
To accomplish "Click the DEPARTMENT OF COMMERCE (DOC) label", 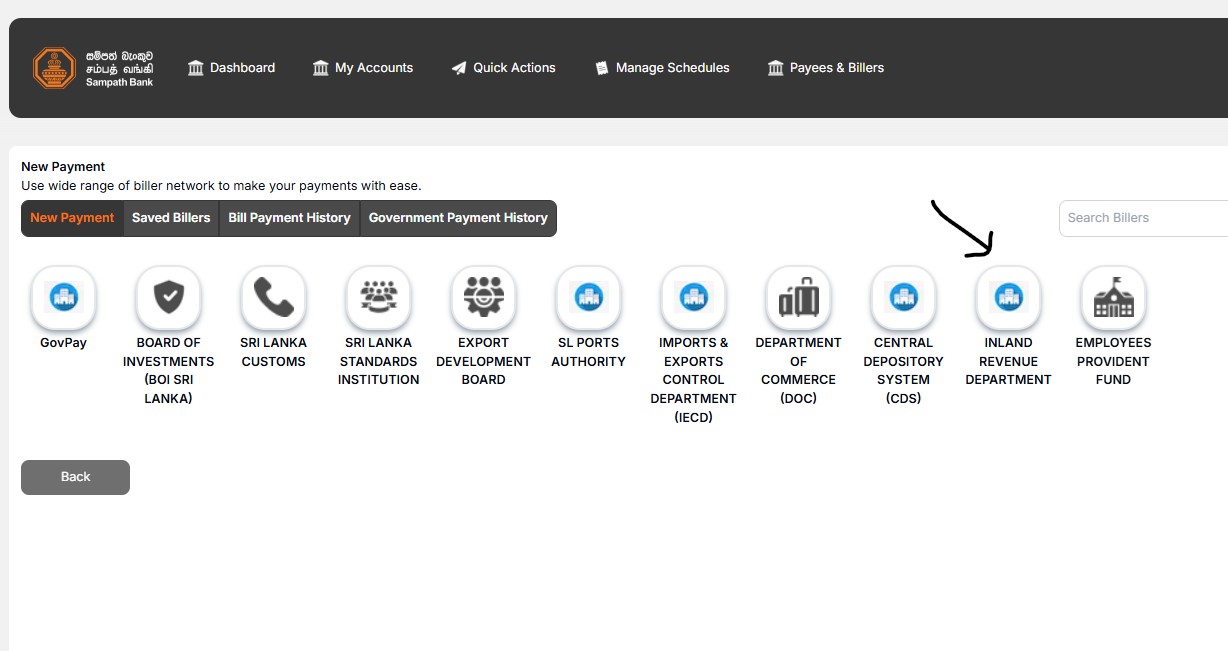I will [799, 371].
